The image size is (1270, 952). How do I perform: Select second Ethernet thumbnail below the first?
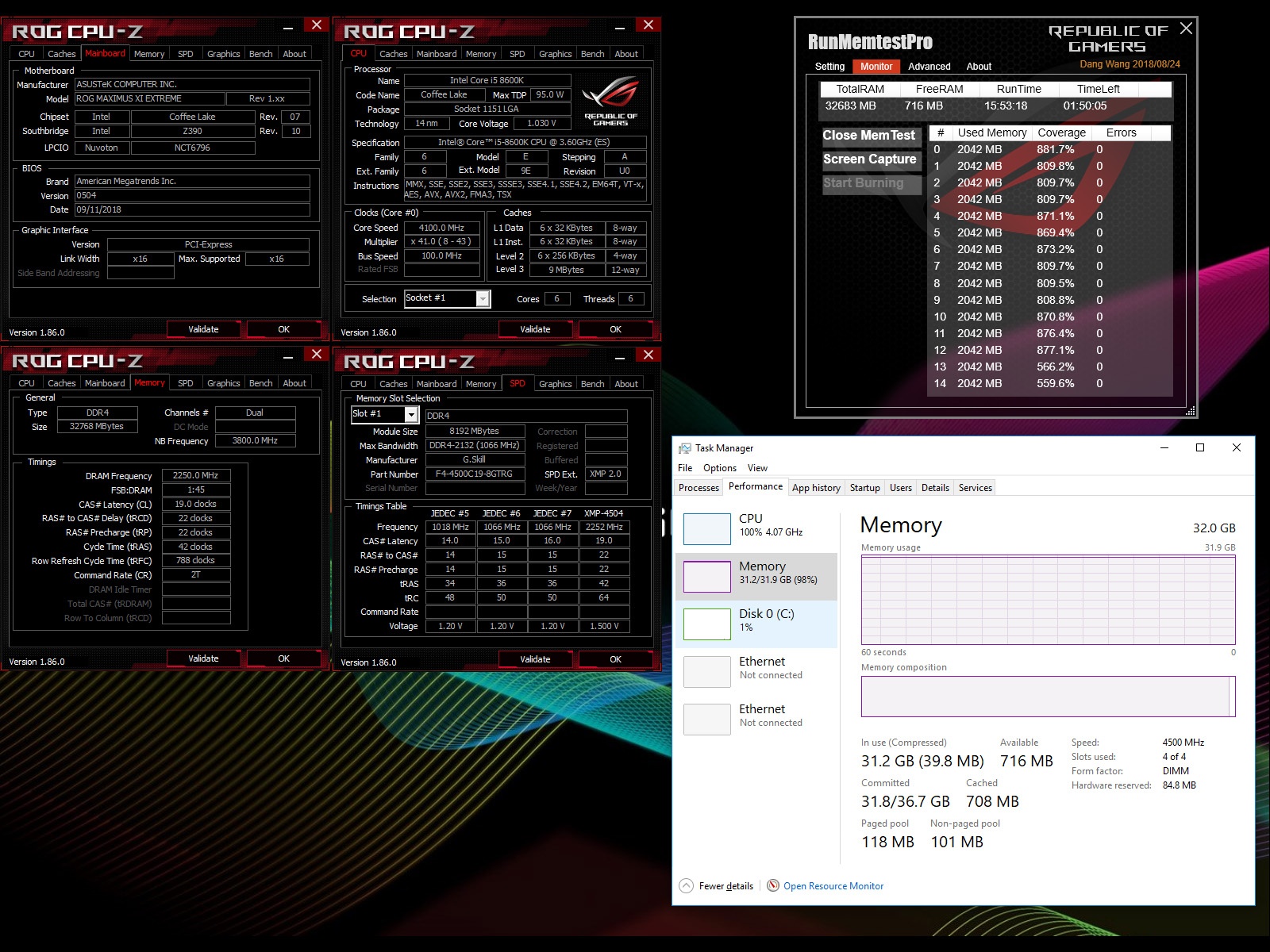click(x=706, y=719)
